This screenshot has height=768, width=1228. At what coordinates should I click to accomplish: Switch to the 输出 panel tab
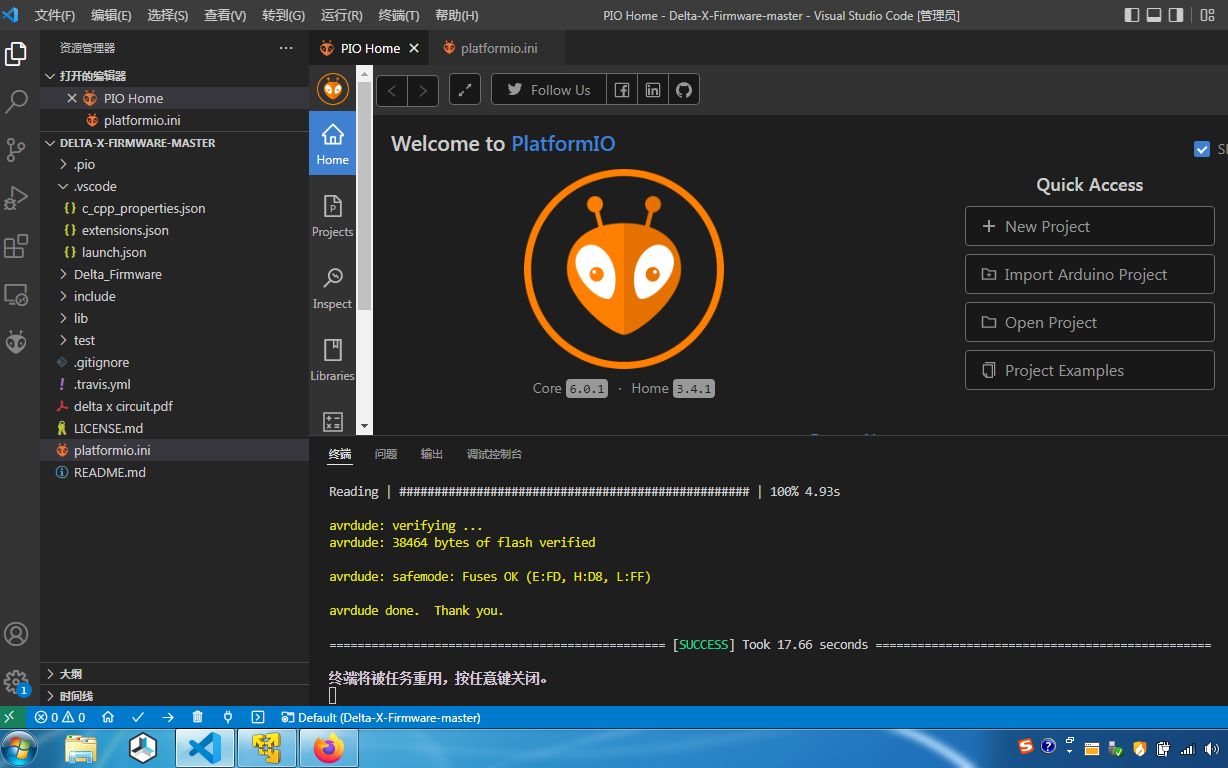point(432,454)
